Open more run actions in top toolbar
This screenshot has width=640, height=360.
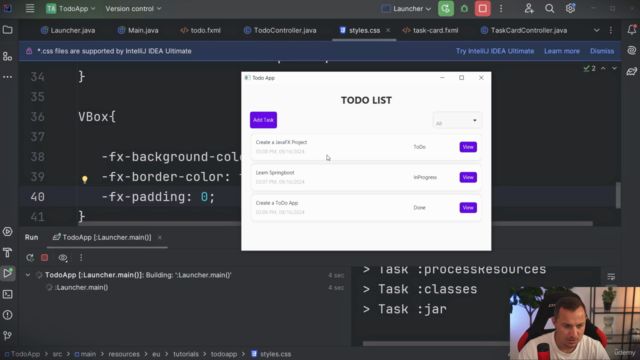[501, 9]
